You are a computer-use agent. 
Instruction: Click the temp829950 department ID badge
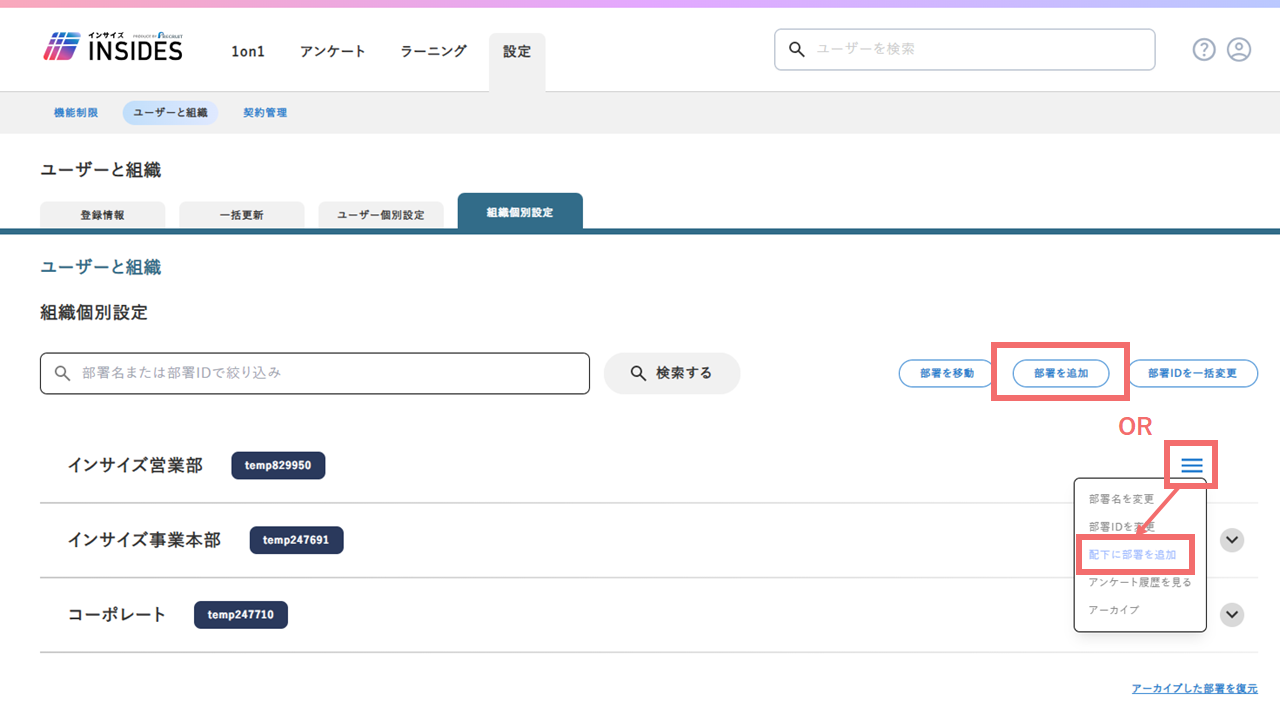(278, 465)
